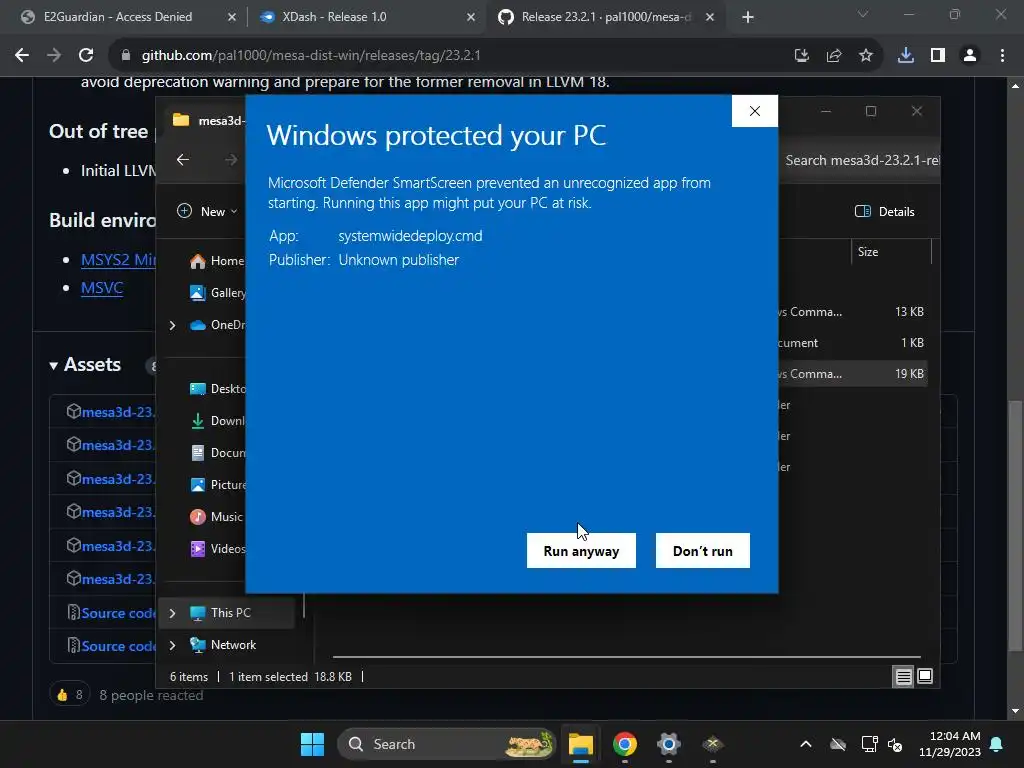Image resolution: width=1024 pixels, height=768 pixels.
Task: Select the 13 KB file row
Action: click(x=852, y=312)
